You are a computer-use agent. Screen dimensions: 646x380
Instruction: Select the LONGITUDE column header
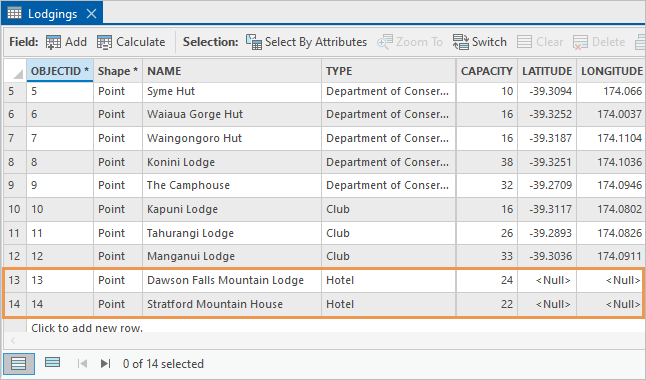tap(611, 71)
